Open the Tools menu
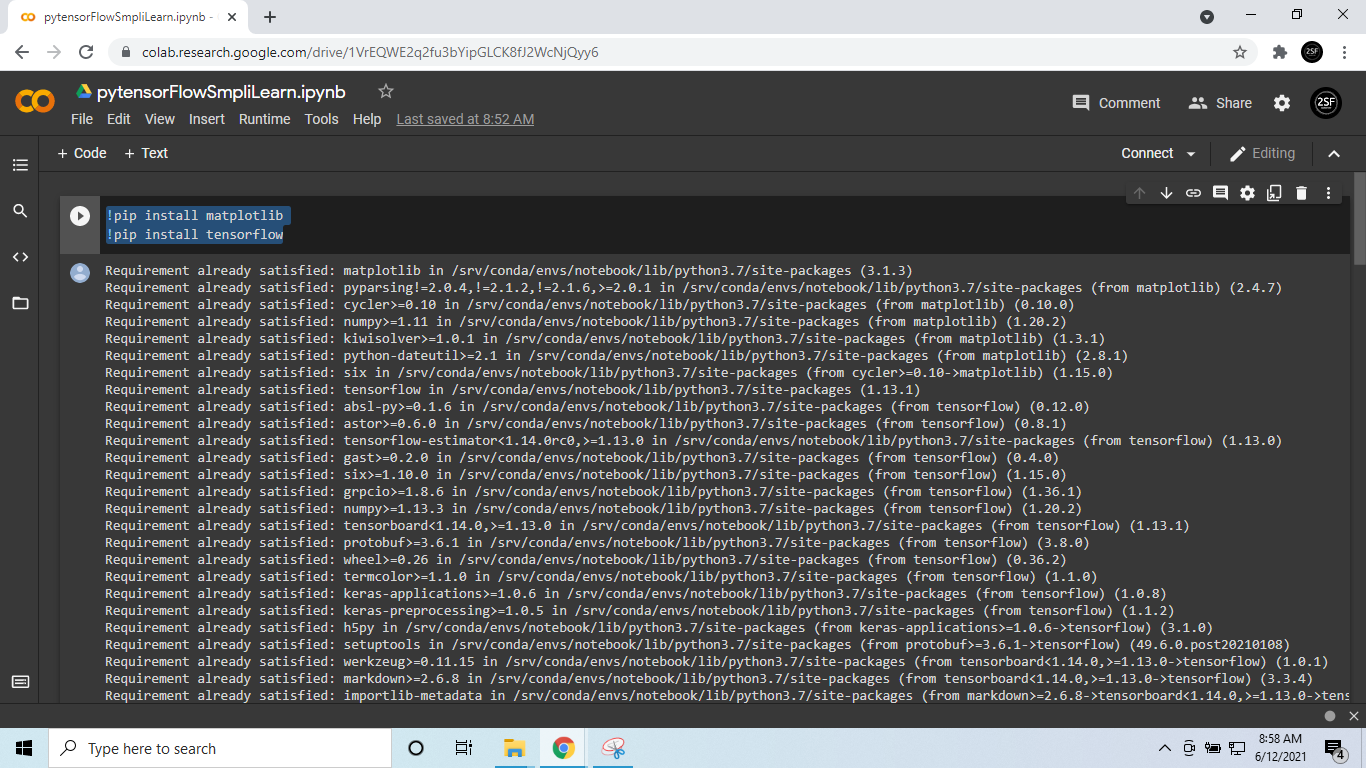The image size is (1366, 768). [322, 119]
